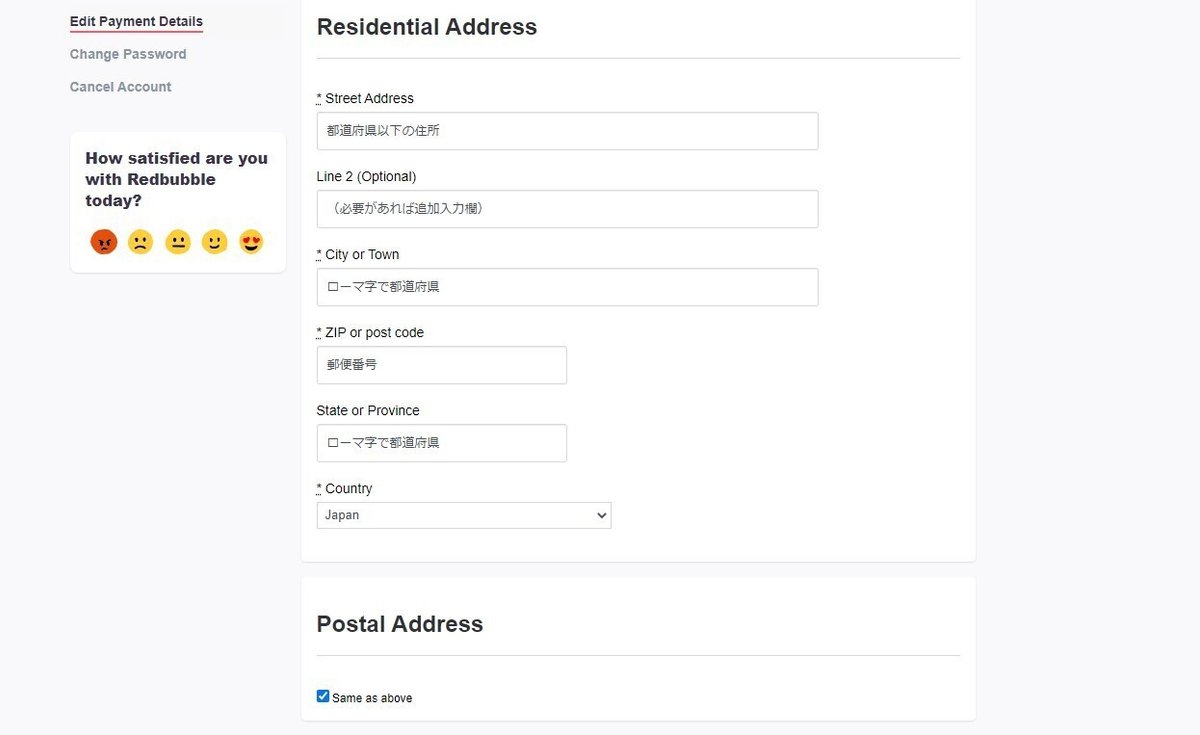This screenshot has height=735, width=1200.
Task: Toggle the 'Same as above' checkbox
Action: click(323, 696)
